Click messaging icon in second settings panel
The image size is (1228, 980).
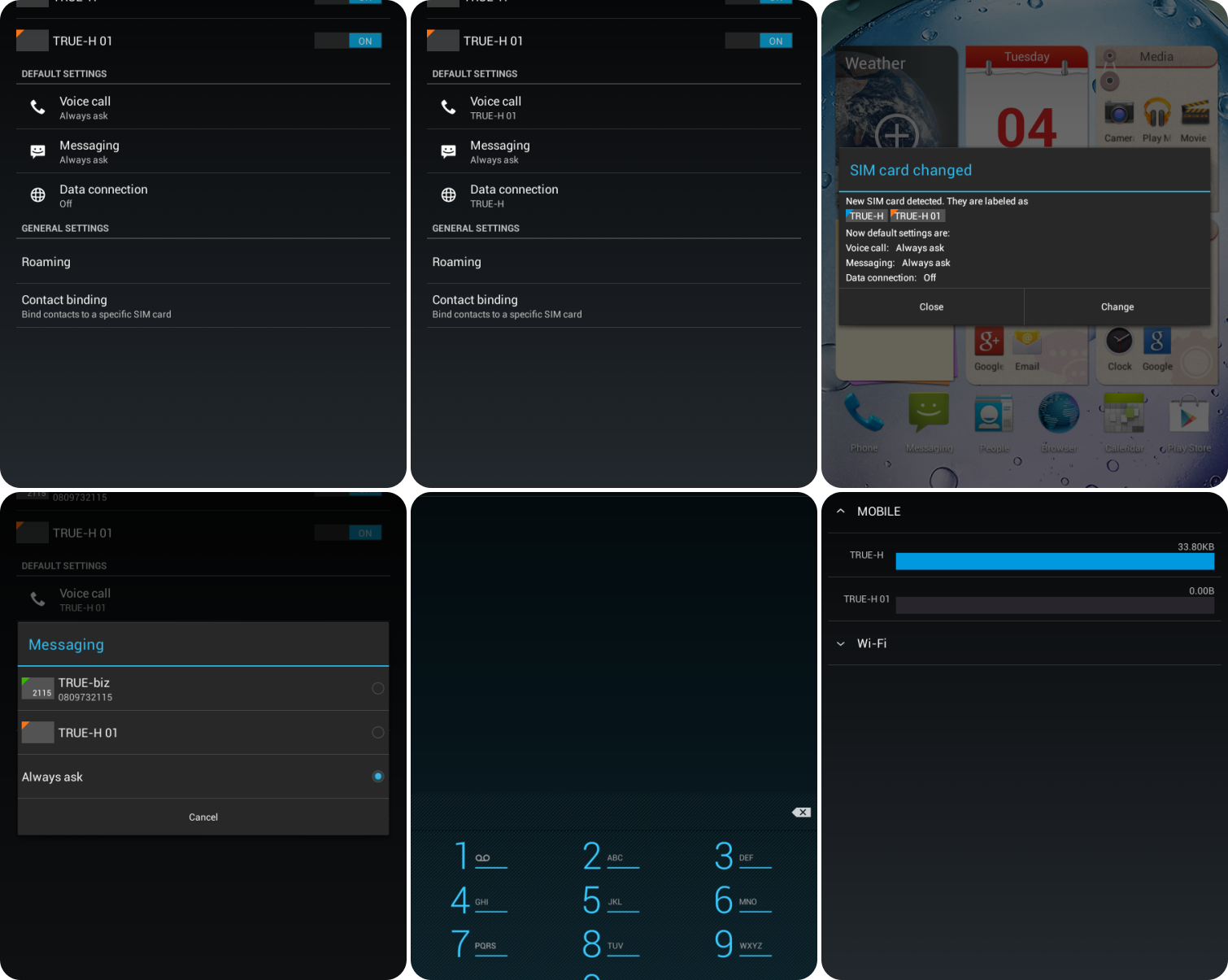click(448, 151)
